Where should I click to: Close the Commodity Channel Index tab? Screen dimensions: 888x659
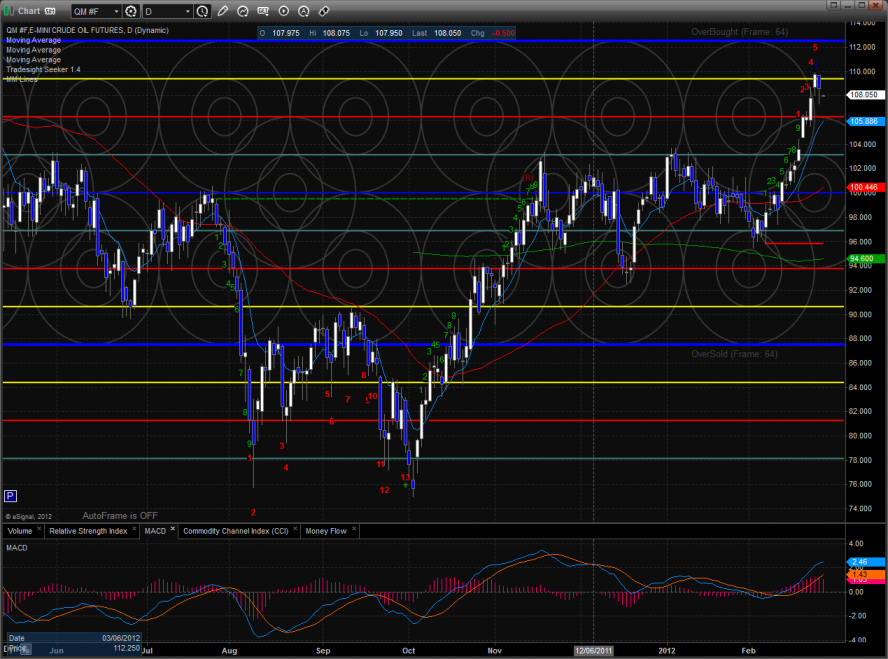(x=296, y=529)
